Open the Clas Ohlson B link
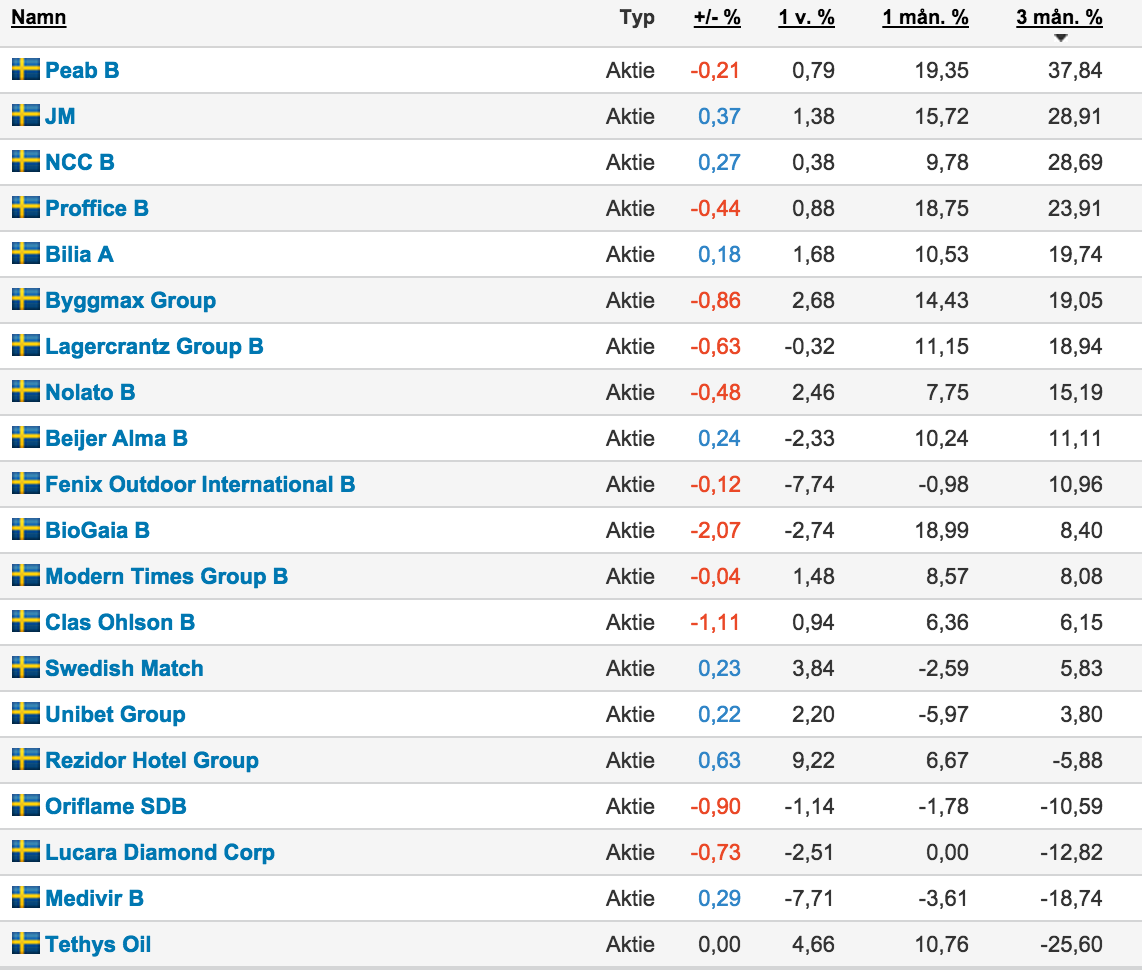Viewport: 1142px width, 980px height. tap(120, 622)
